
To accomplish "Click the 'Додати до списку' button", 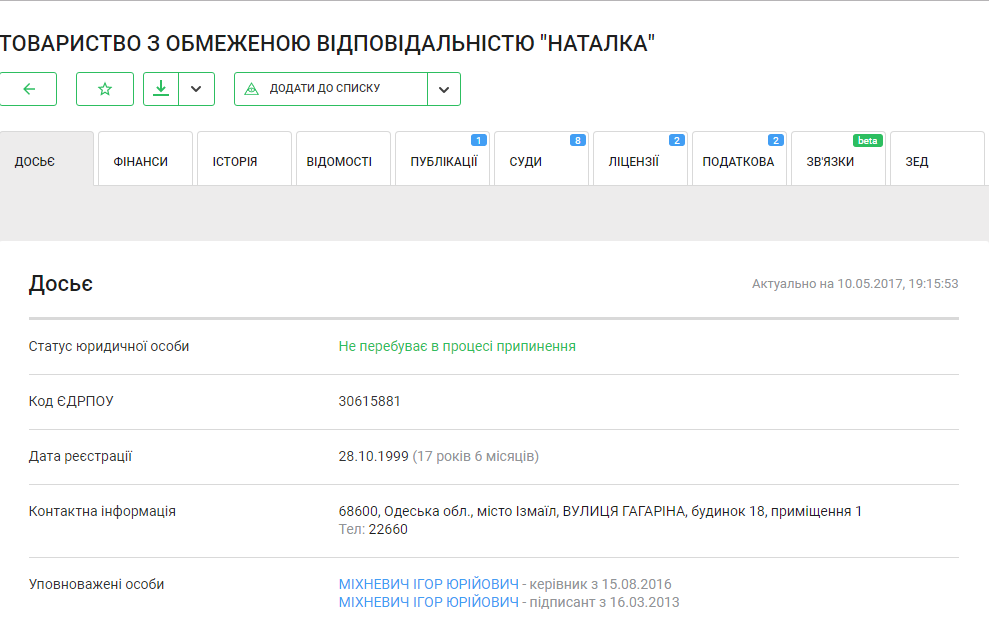I will [x=330, y=89].
